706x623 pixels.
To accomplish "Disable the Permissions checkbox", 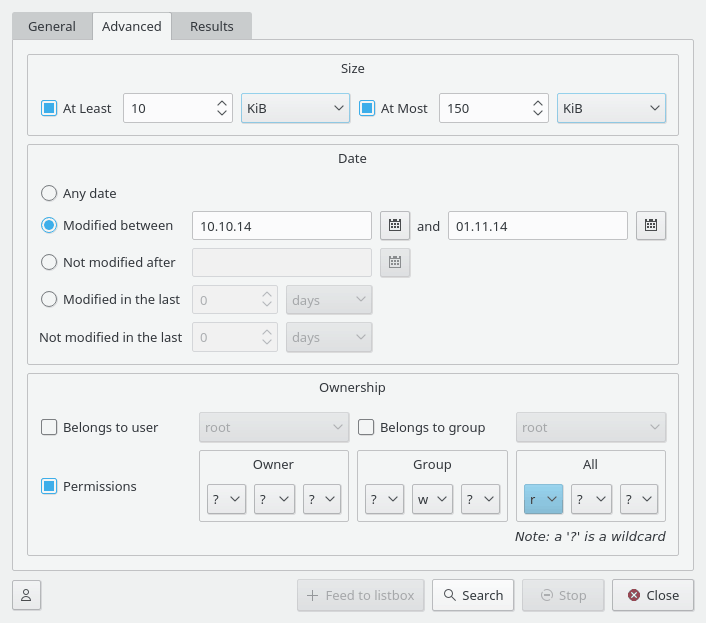I will pos(49,486).
